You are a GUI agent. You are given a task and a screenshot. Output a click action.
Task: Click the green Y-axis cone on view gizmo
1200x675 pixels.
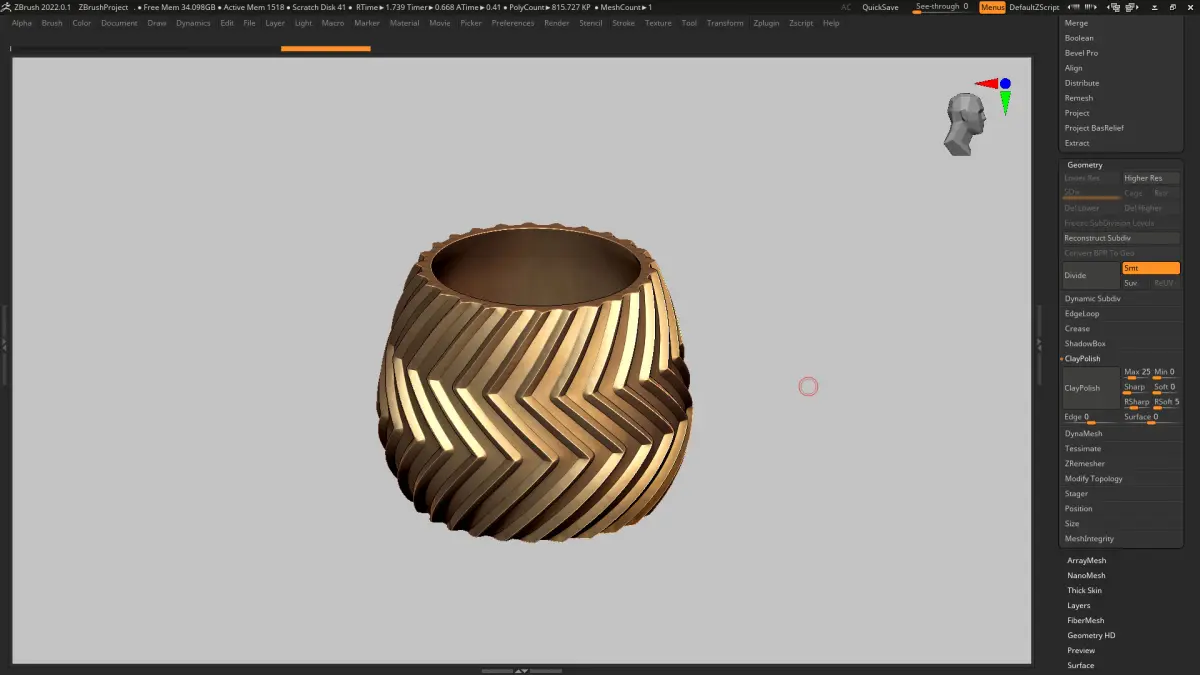click(x=1005, y=102)
